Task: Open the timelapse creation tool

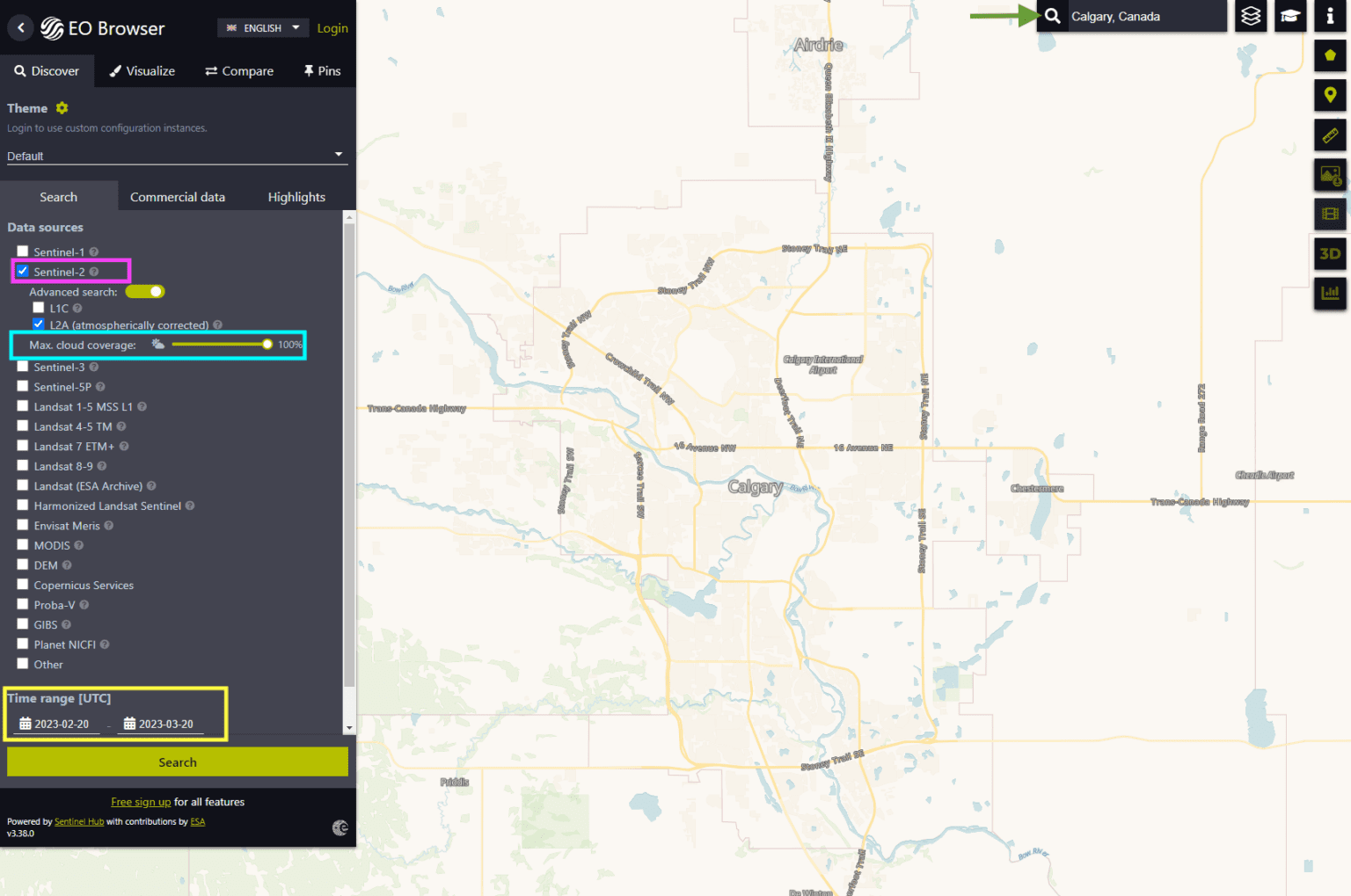Action: [1329, 214]
